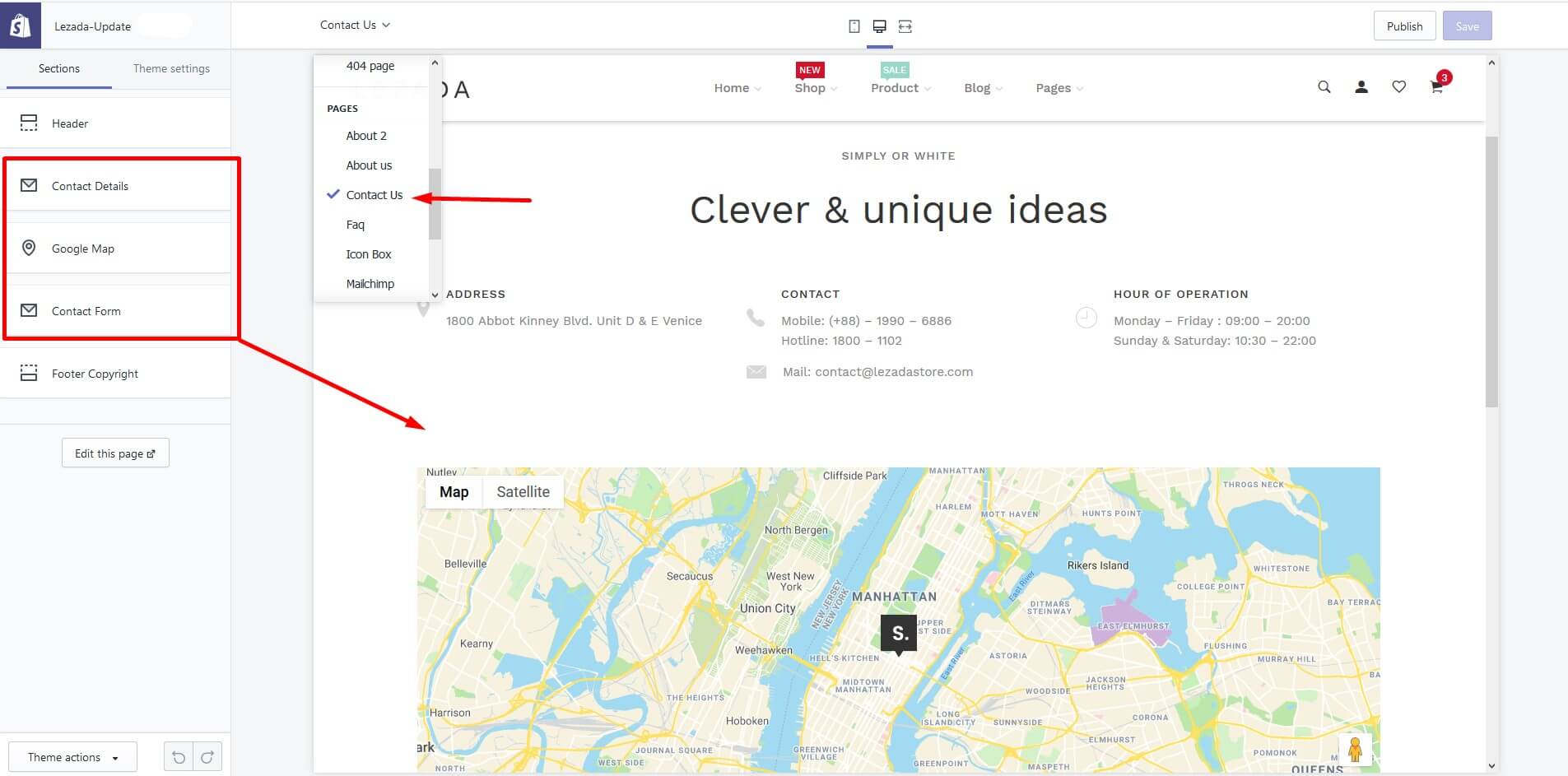Click the Google Map pin icon
This screenshot has height=776, width=1568.
[x=29, y=248]
